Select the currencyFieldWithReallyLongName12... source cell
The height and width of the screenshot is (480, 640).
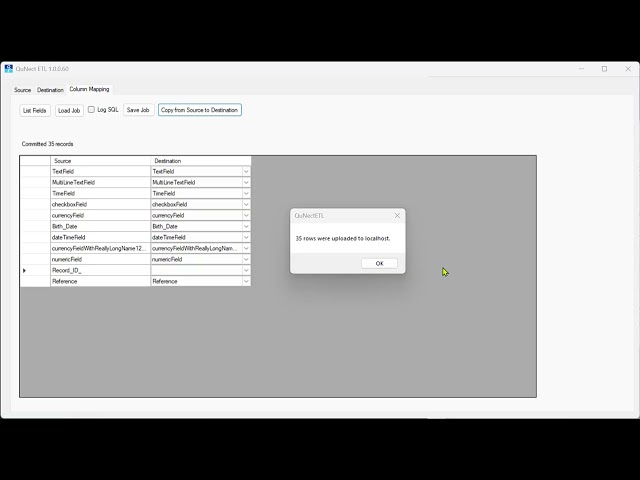click(100, 248)
